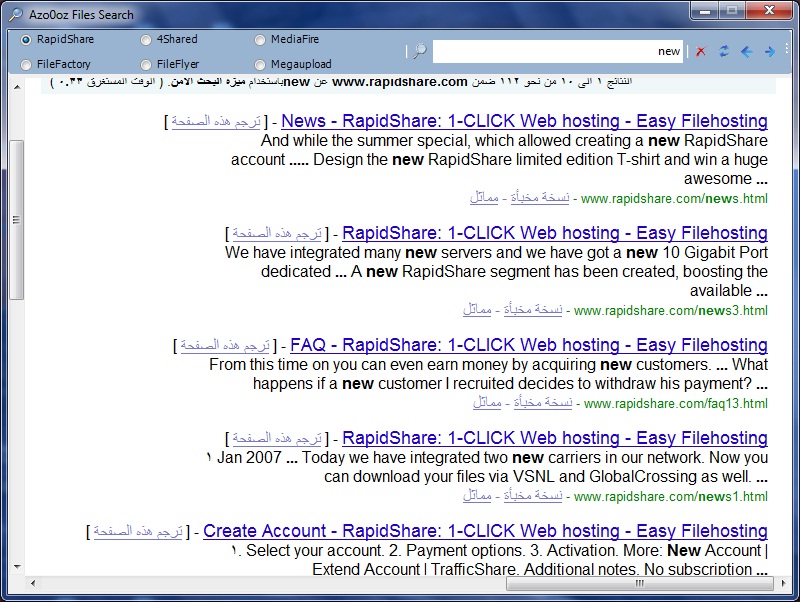800x602 pixels.
Task: Open the 'News - RapidShare: 1-CLICK Web hosting' result
Action: coord(524,121)
